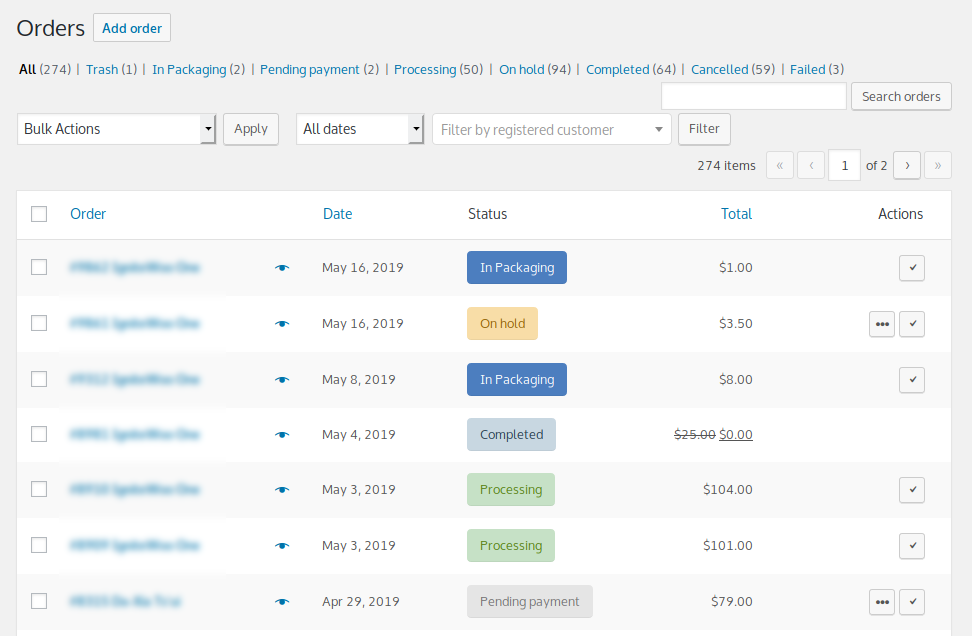The image size is (972, 636).
Task: Click the Add order button
Action: click(x=132, y=28)
